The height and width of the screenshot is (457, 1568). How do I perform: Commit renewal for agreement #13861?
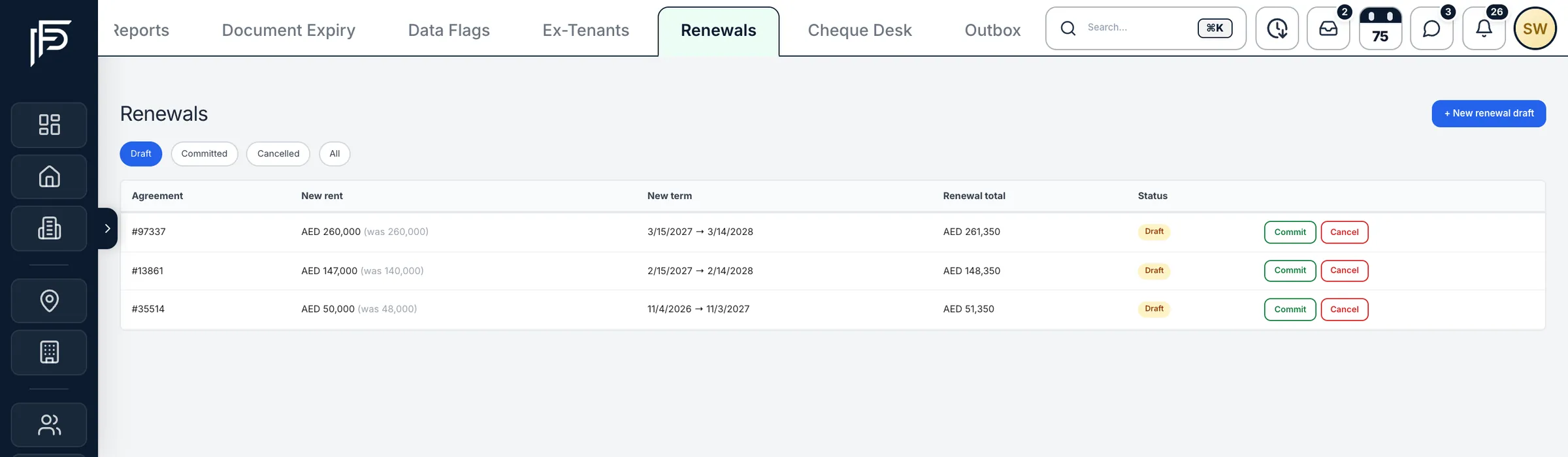(1290, 270)
